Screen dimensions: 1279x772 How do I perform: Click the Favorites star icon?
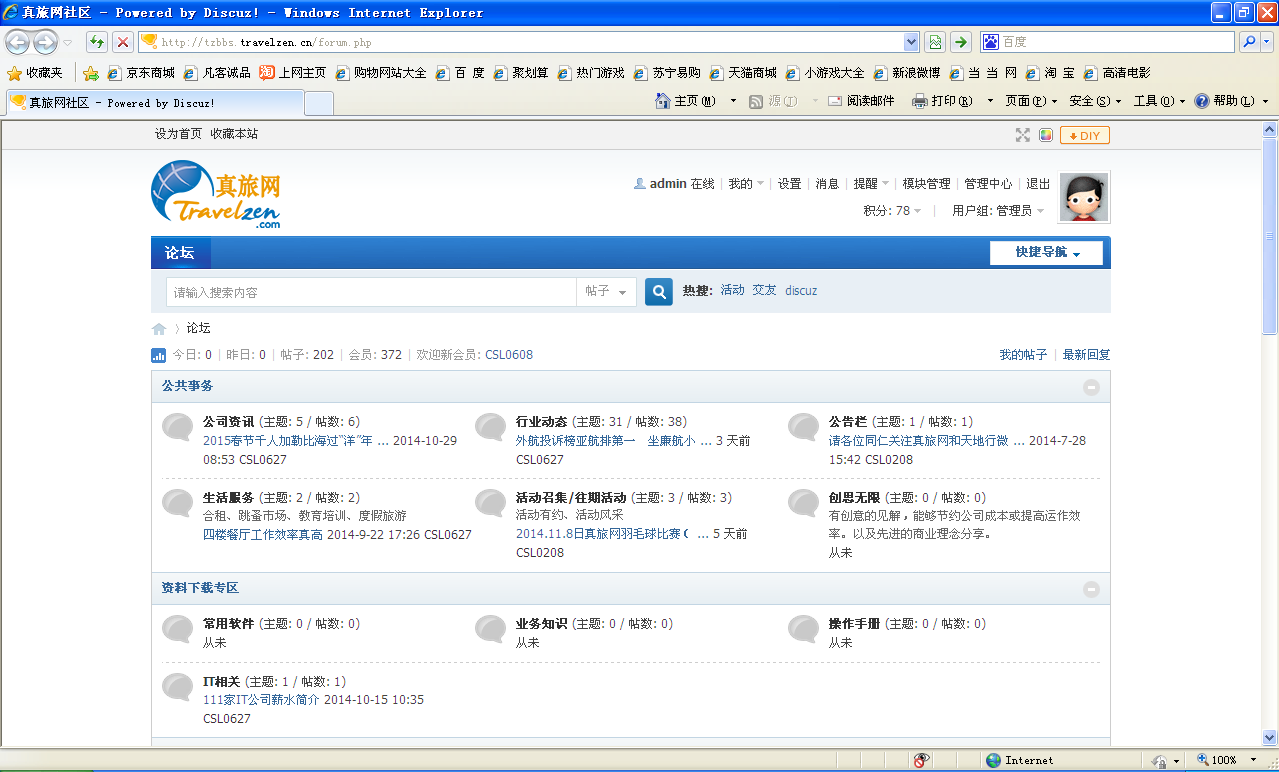(x=14, y=73)
